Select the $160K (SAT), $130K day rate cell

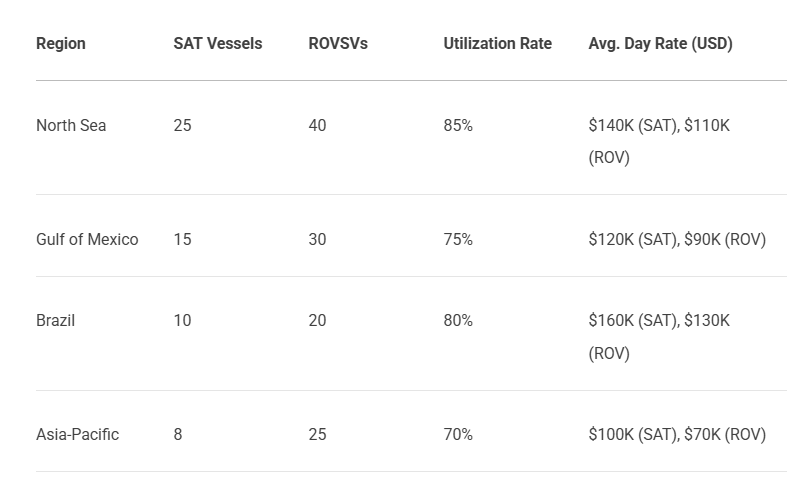(659, 336)
